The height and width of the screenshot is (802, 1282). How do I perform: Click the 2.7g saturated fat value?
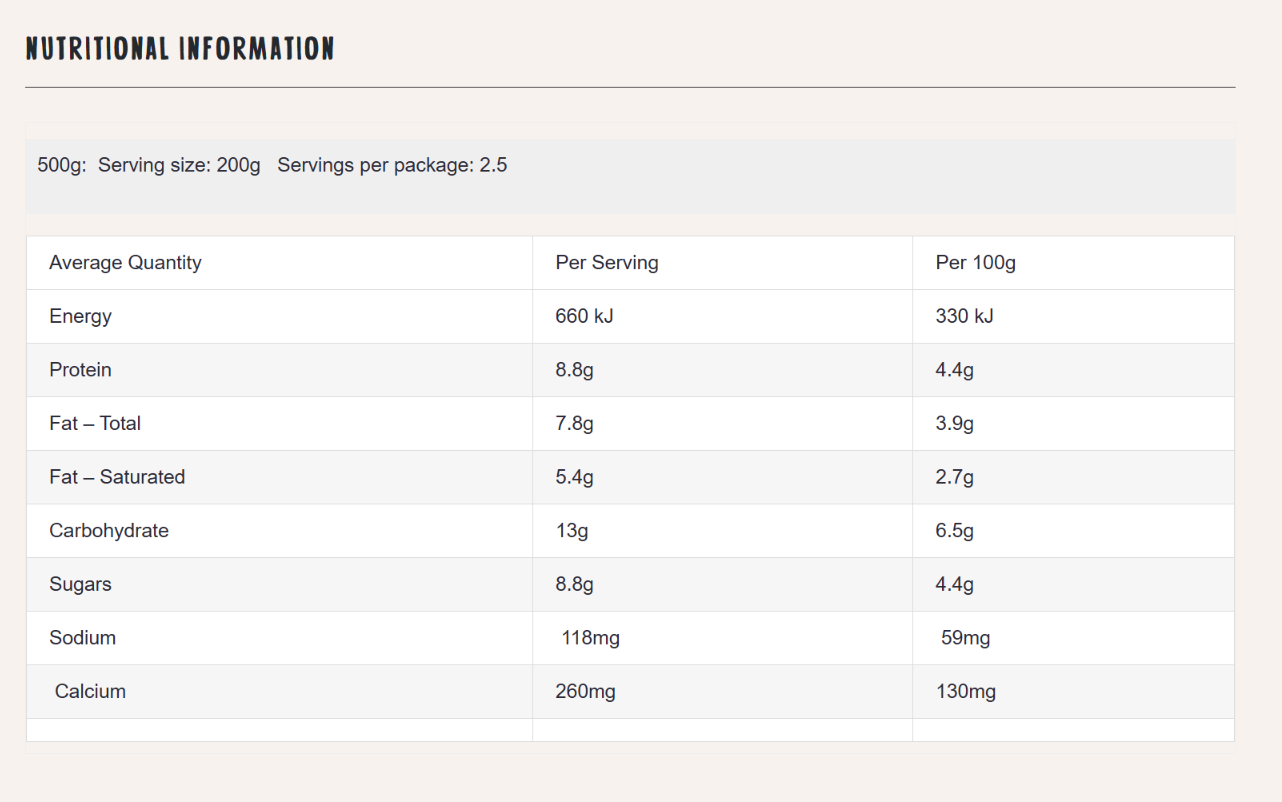click(955, 478)
